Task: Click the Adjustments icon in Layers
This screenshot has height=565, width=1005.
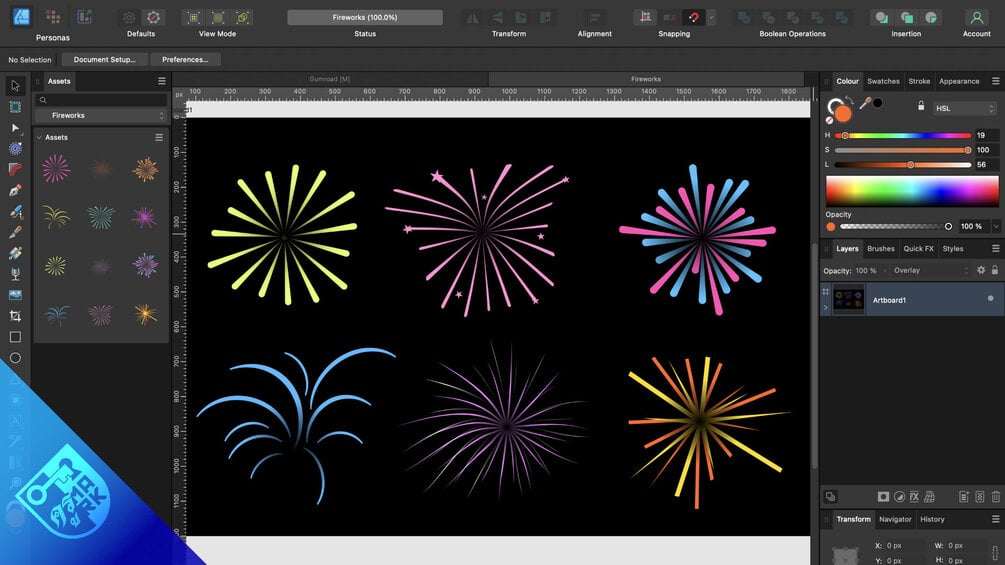Action: click(899, 496)
